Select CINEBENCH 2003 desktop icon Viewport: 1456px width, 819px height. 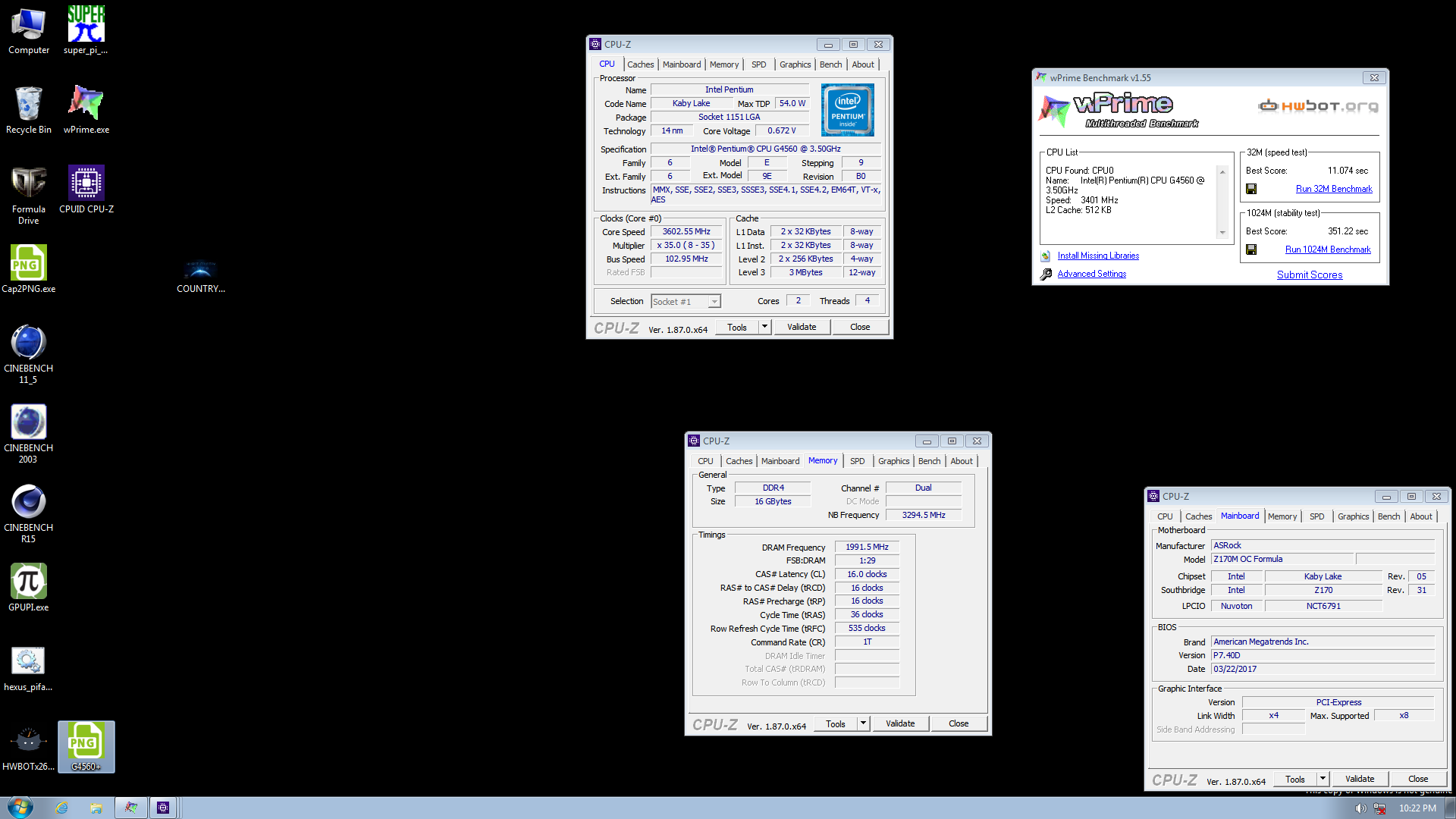click(29, 434)
